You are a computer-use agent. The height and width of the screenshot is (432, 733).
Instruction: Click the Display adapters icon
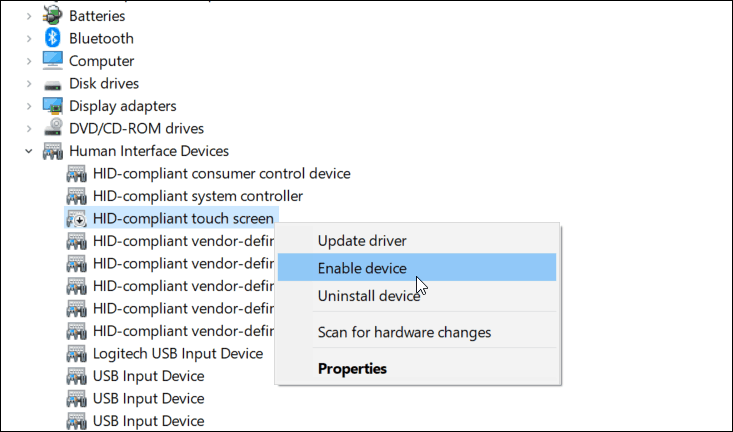coord(52,106)
